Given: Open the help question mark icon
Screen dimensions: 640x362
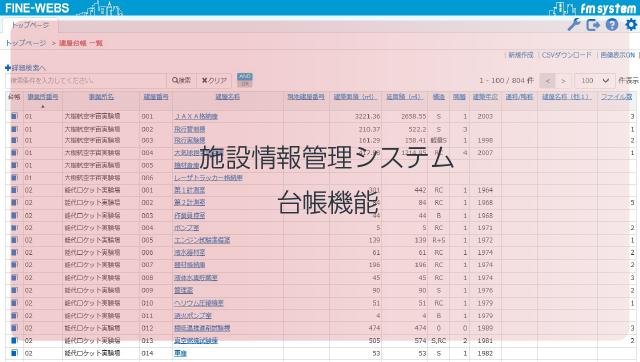Looking at the screenshot, I should coord(612,25).
